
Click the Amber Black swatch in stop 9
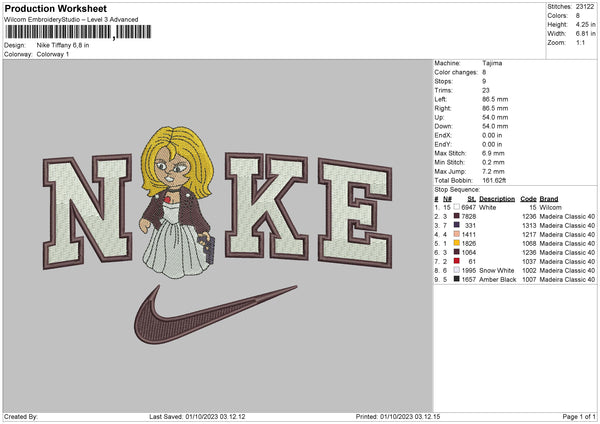pos(457,279)
